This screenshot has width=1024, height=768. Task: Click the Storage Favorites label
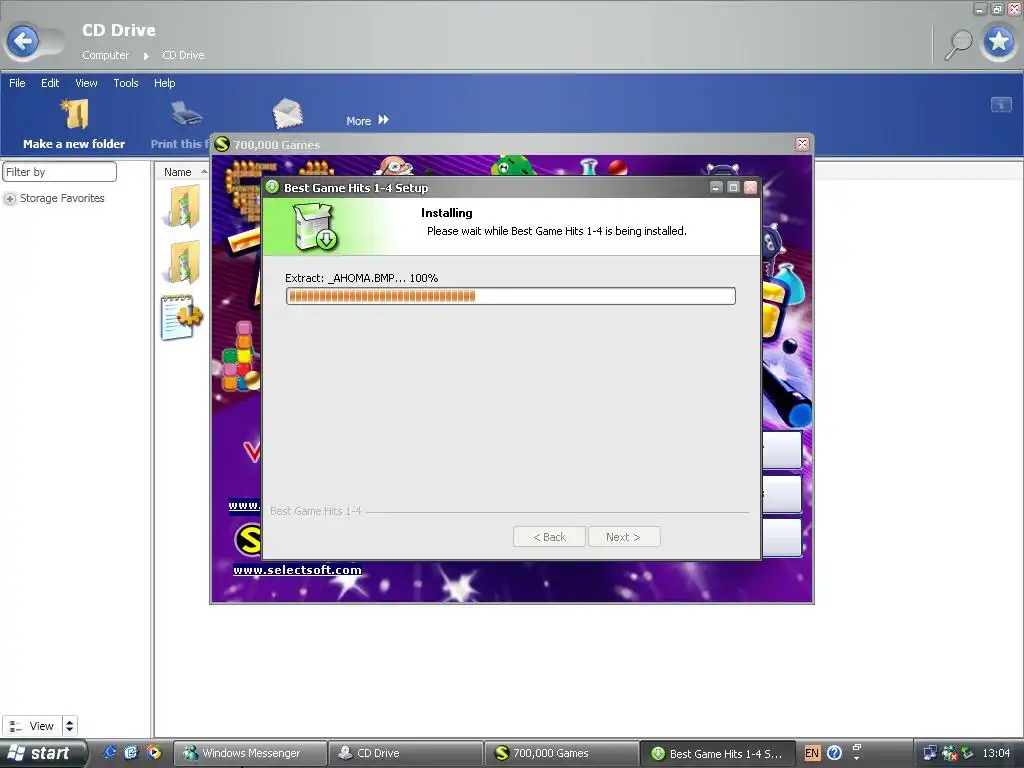click(x=62, y=198)
